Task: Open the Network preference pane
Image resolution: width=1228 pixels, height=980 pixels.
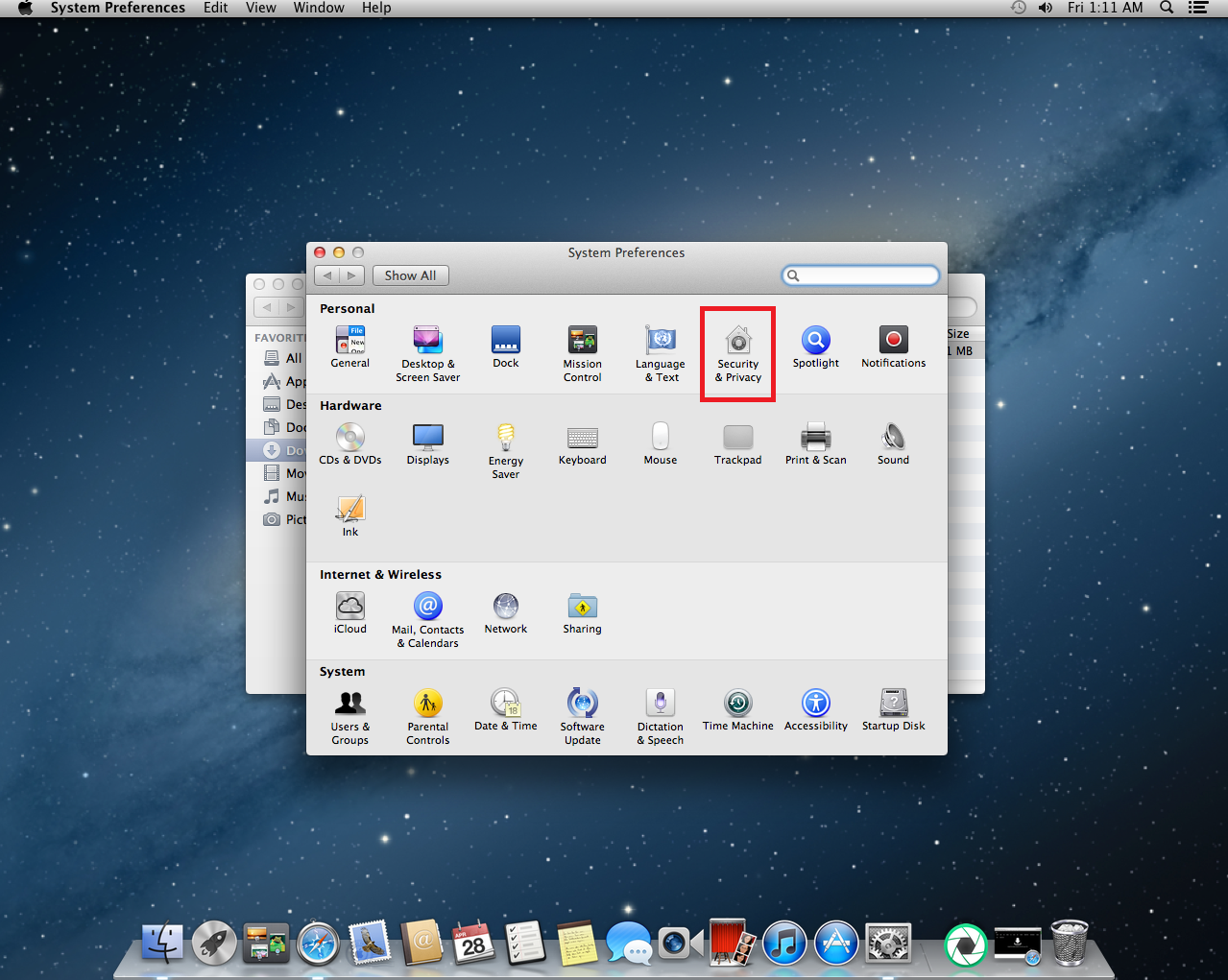Action: click(506, 612)
